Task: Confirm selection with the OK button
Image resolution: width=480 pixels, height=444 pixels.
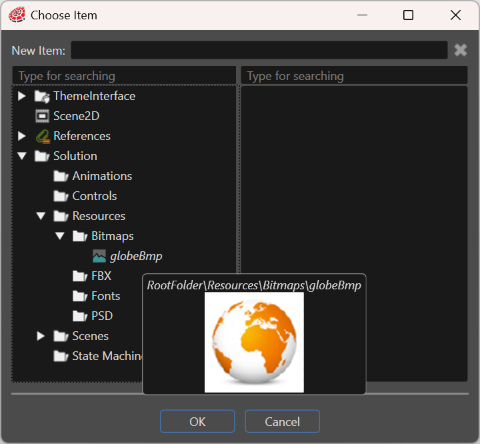Action: tap(197, 422)
